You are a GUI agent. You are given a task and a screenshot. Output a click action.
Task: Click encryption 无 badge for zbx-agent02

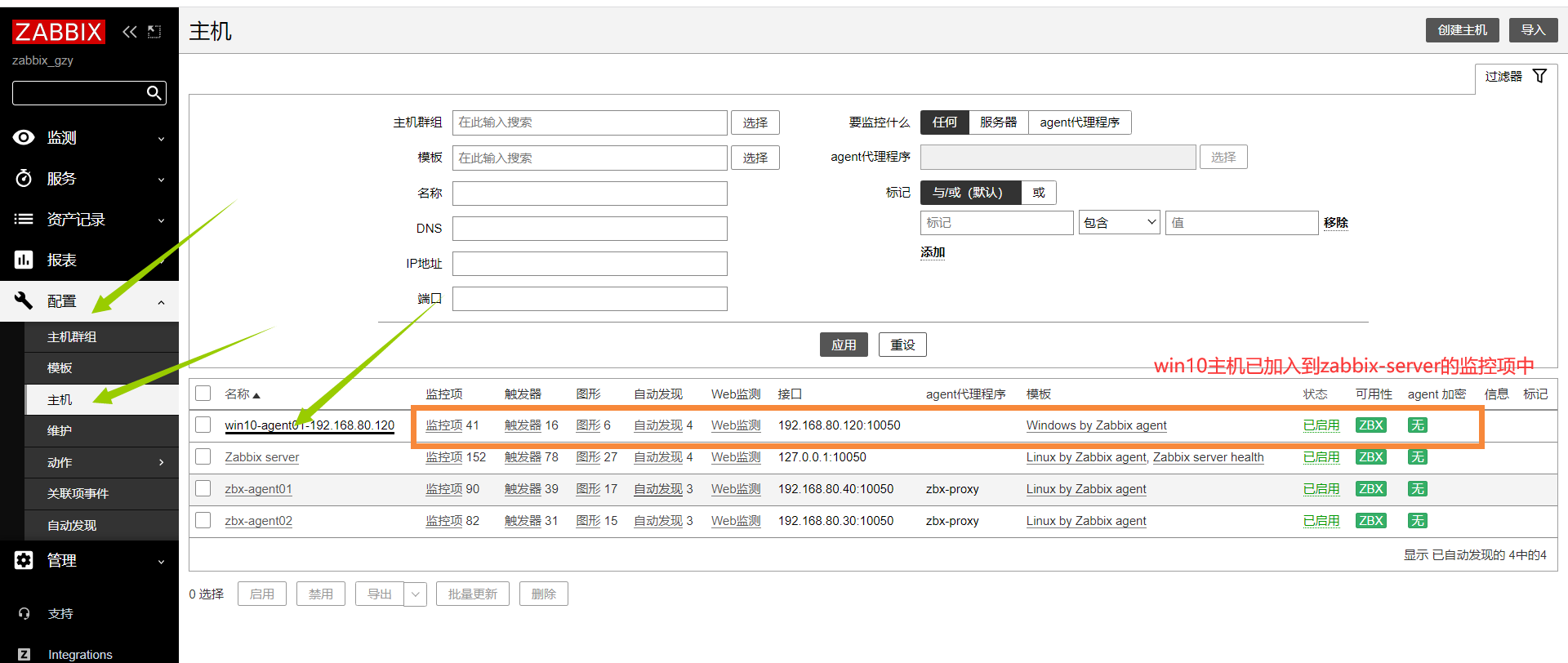(x=1417, y=520)
